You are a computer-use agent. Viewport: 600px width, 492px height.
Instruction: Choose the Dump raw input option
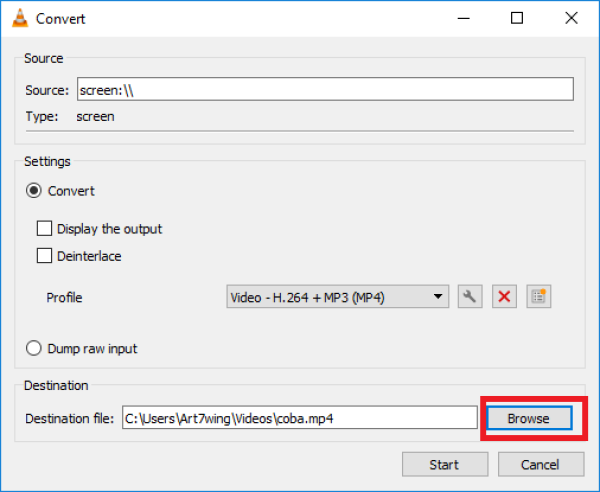coord(35,349)
